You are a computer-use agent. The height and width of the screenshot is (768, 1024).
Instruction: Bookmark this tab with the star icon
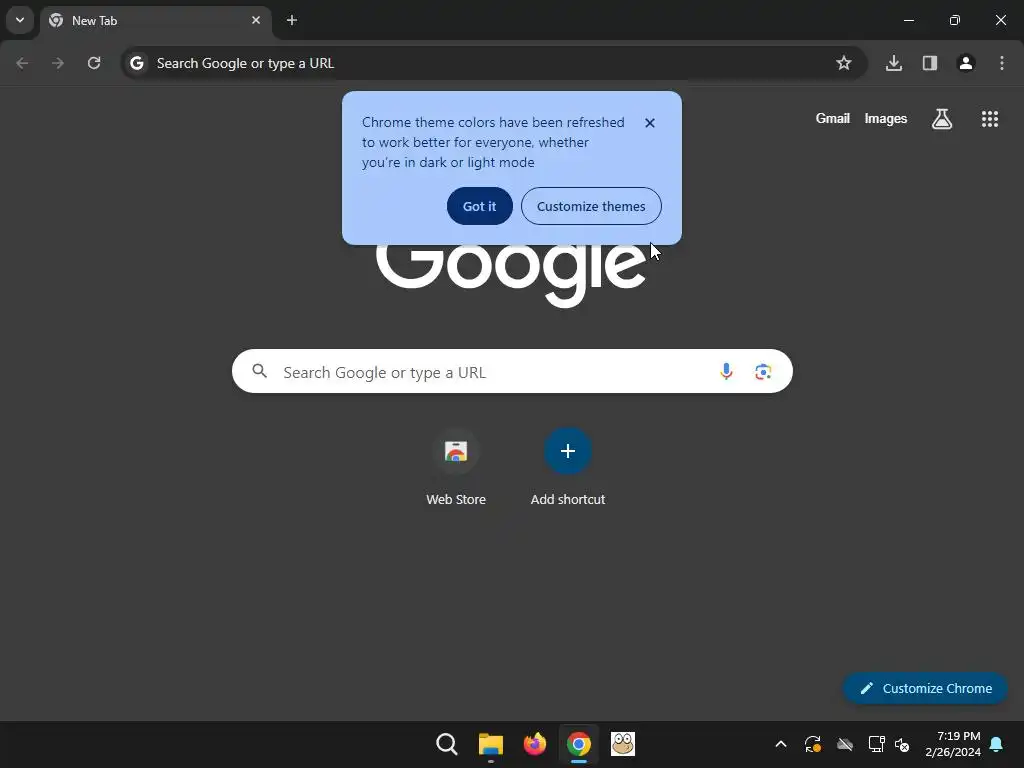tap(844, 63)
